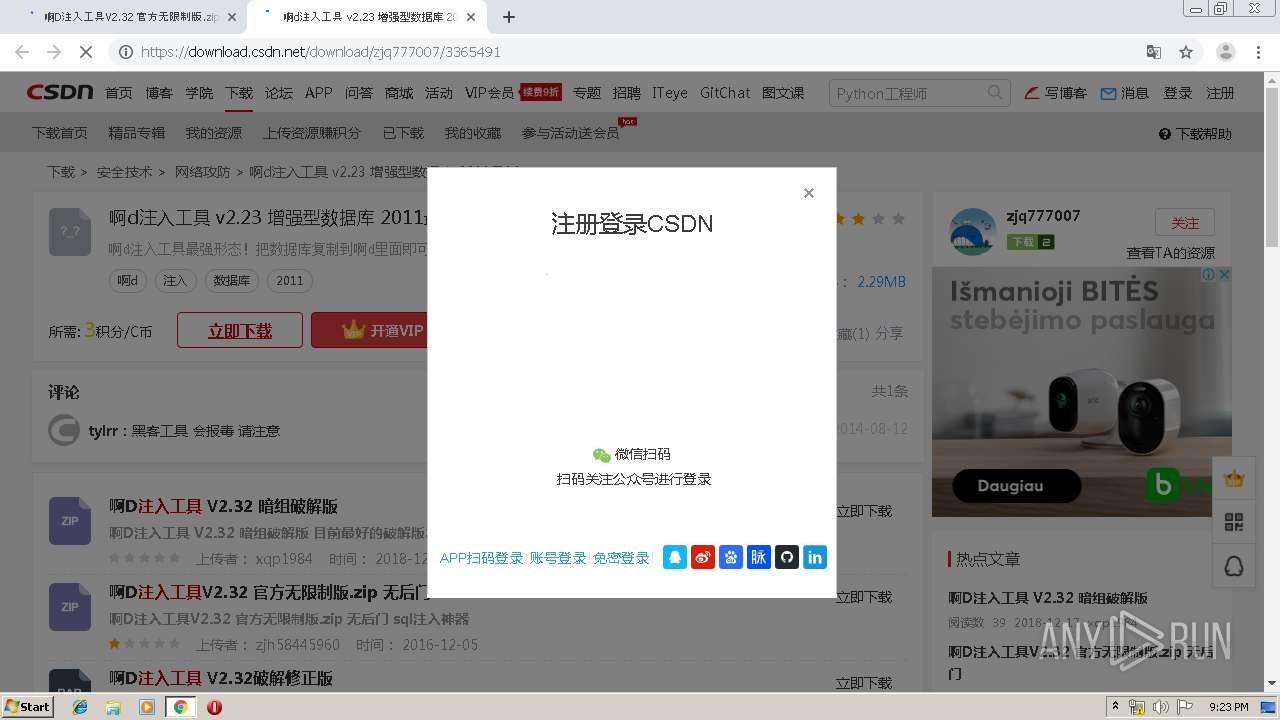Open 啊D注入工具V2.32破解修正版 resource

click(x=221, y=678)
